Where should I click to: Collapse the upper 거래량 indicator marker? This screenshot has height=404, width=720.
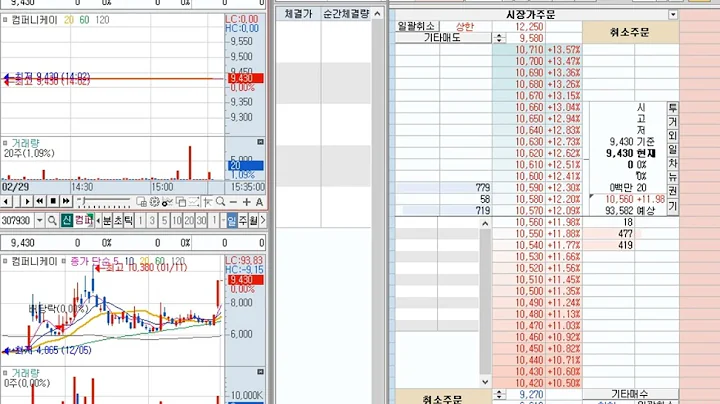point(5,143)
